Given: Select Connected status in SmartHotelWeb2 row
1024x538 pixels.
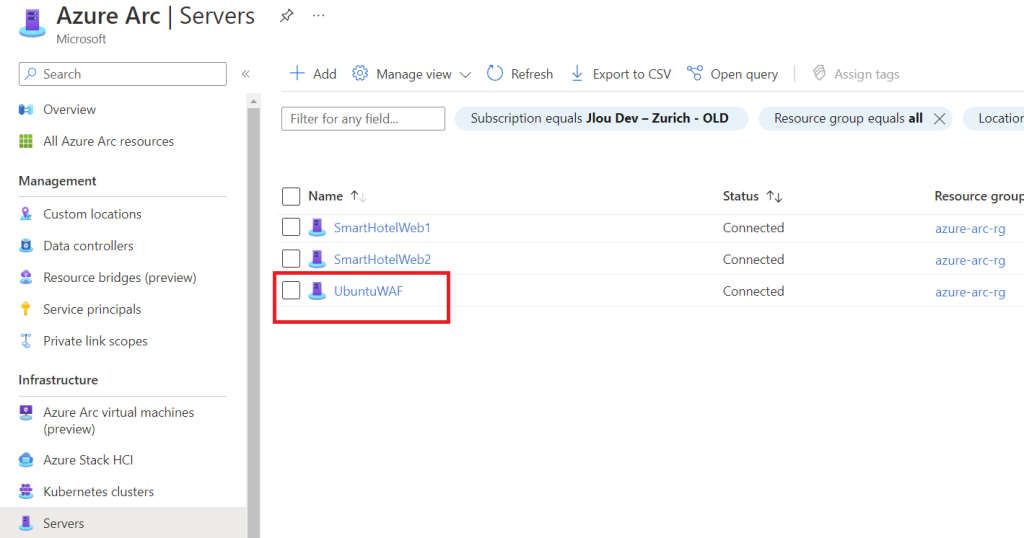Looking at the screenshot, I should pos(753,259).
